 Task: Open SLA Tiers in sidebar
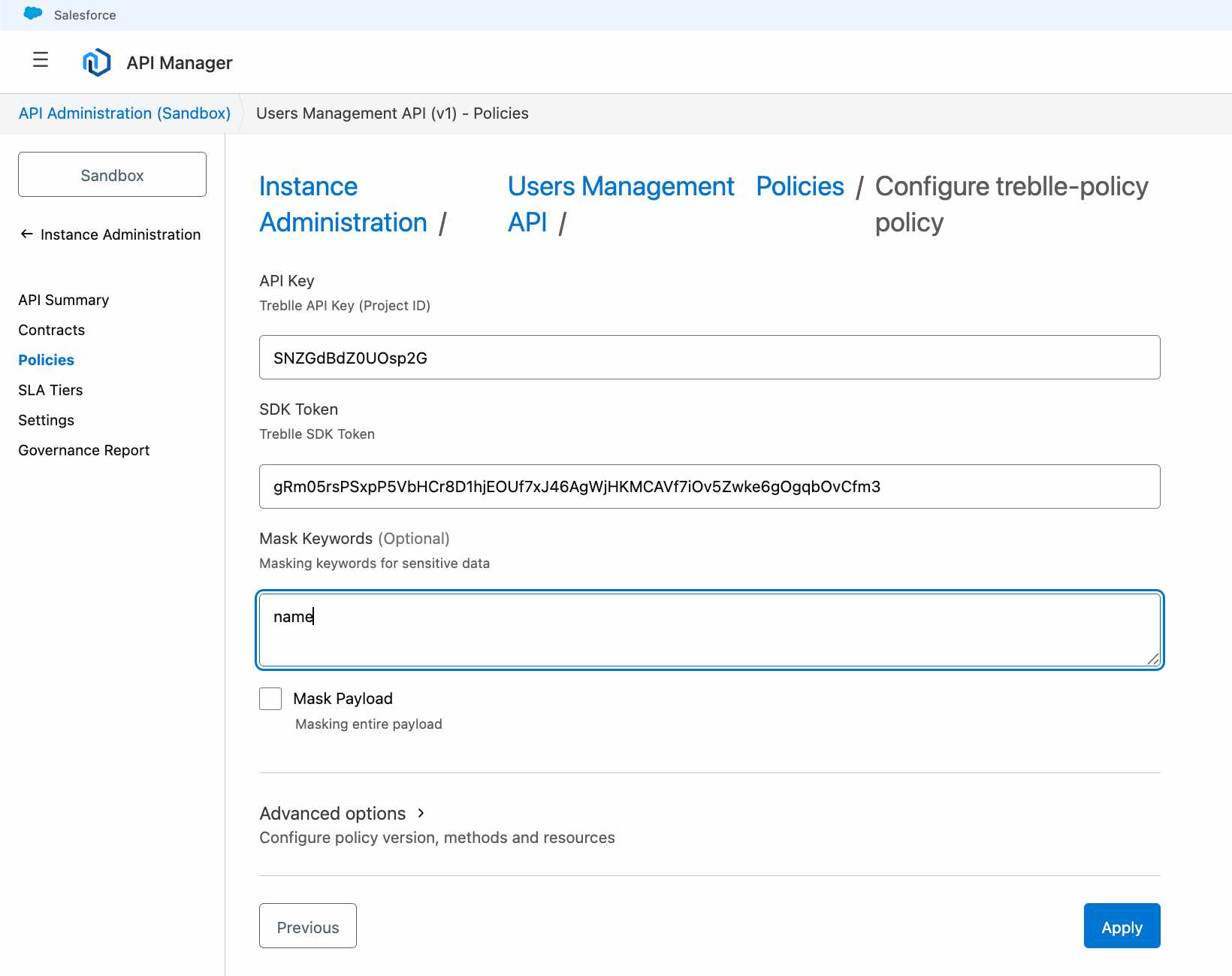tap(50, 390)
